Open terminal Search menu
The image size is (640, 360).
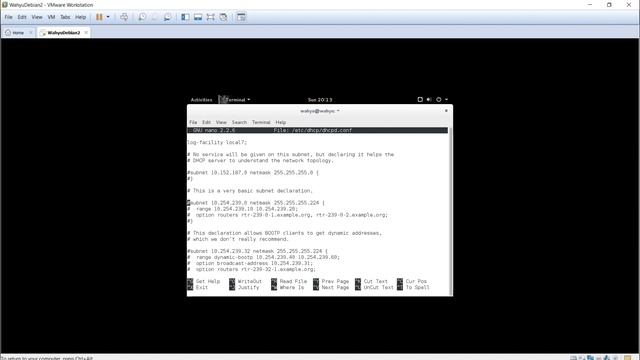[239, 122]
